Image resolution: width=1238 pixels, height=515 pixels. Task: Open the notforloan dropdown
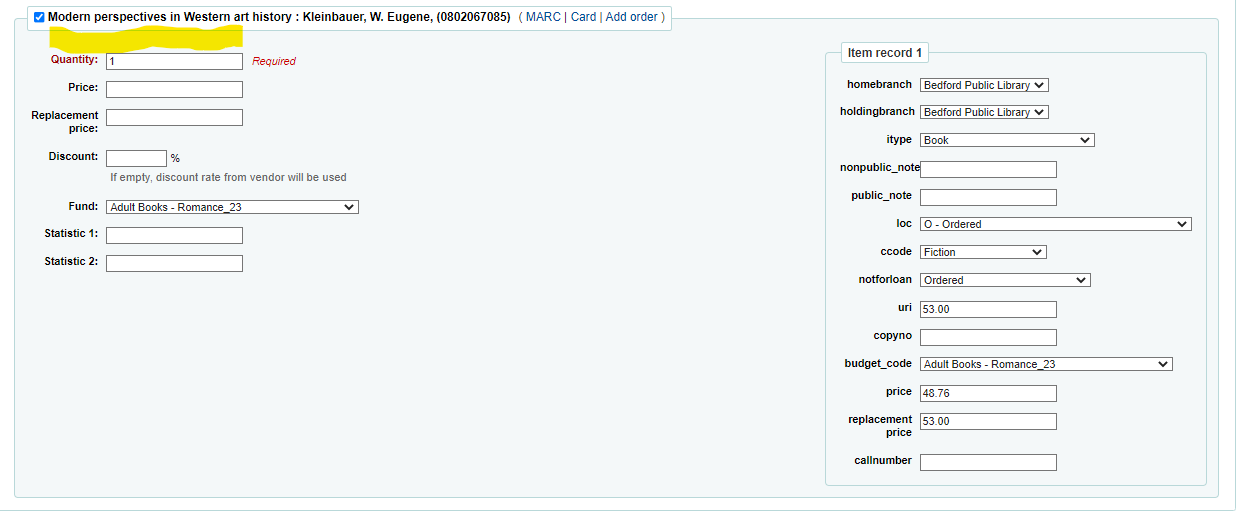(x=1005, y=280)
